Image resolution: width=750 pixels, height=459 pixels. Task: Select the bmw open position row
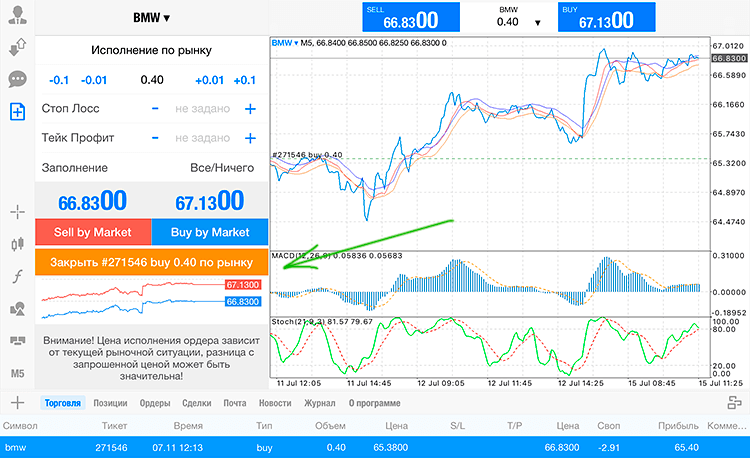(x=375, y=448)
